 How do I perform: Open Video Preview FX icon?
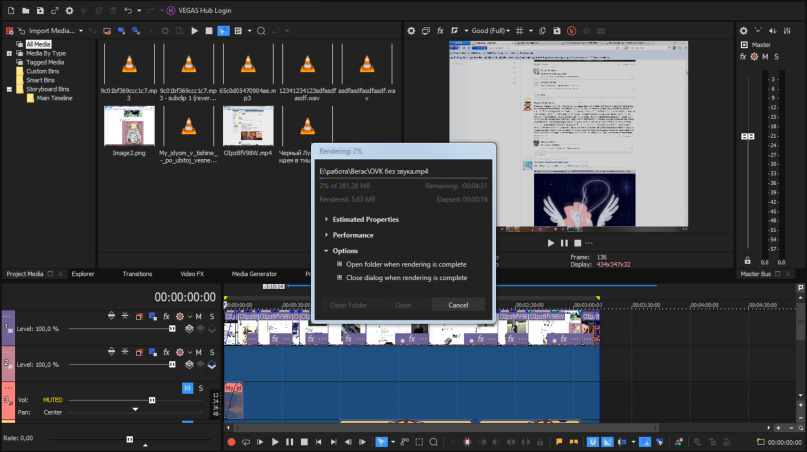tap(441, 31)
